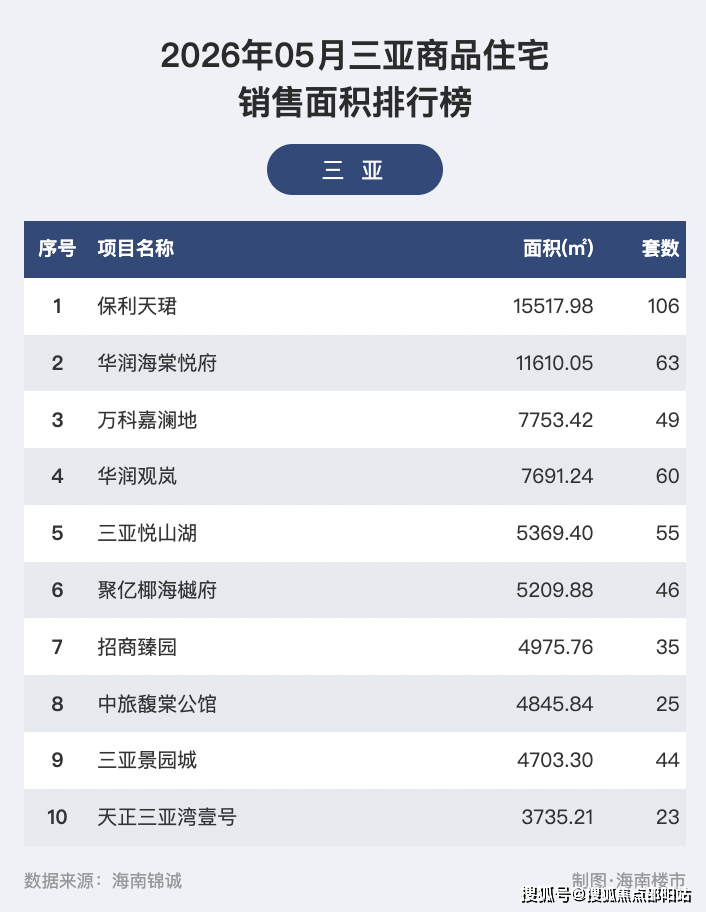Click 聚亿椰海樾府 in the ranking

157,590
